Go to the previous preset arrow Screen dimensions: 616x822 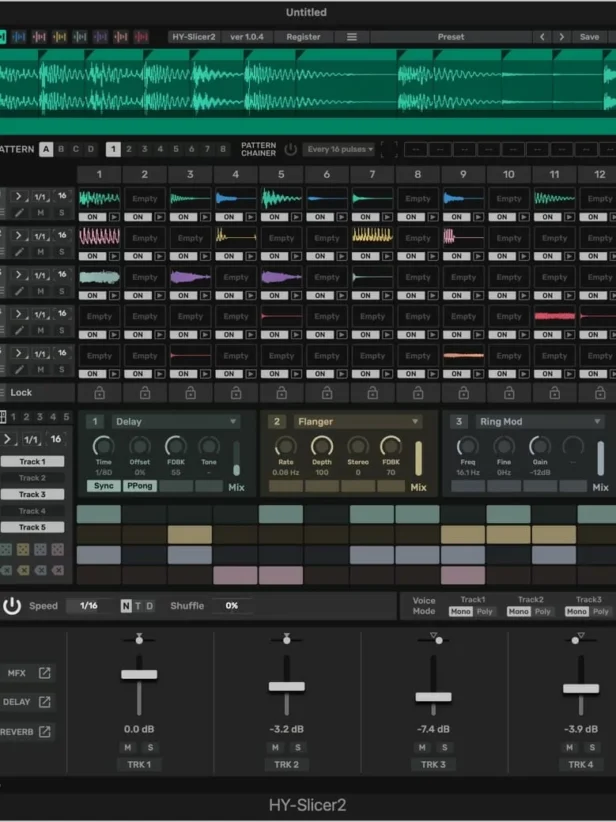(x=542, y=37)
